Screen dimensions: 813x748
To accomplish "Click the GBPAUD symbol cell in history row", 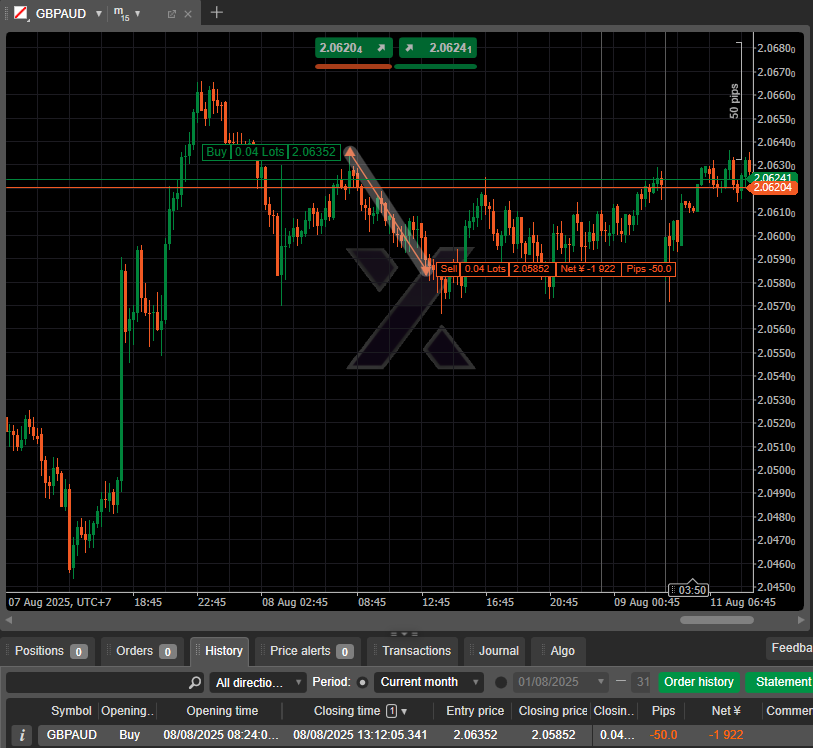I will pos(72,735).
